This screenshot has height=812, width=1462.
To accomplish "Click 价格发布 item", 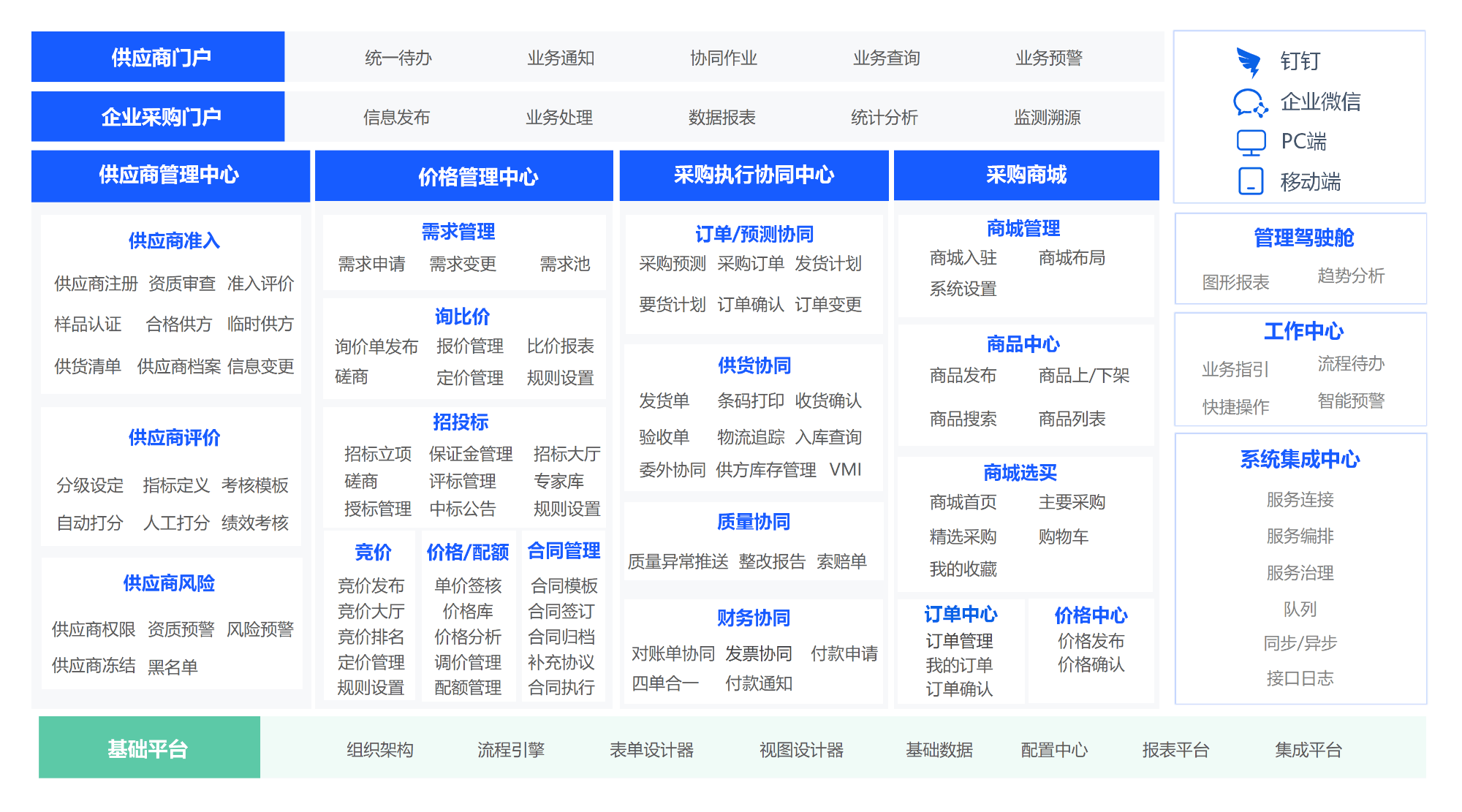I will click(x=1091, y=641).
